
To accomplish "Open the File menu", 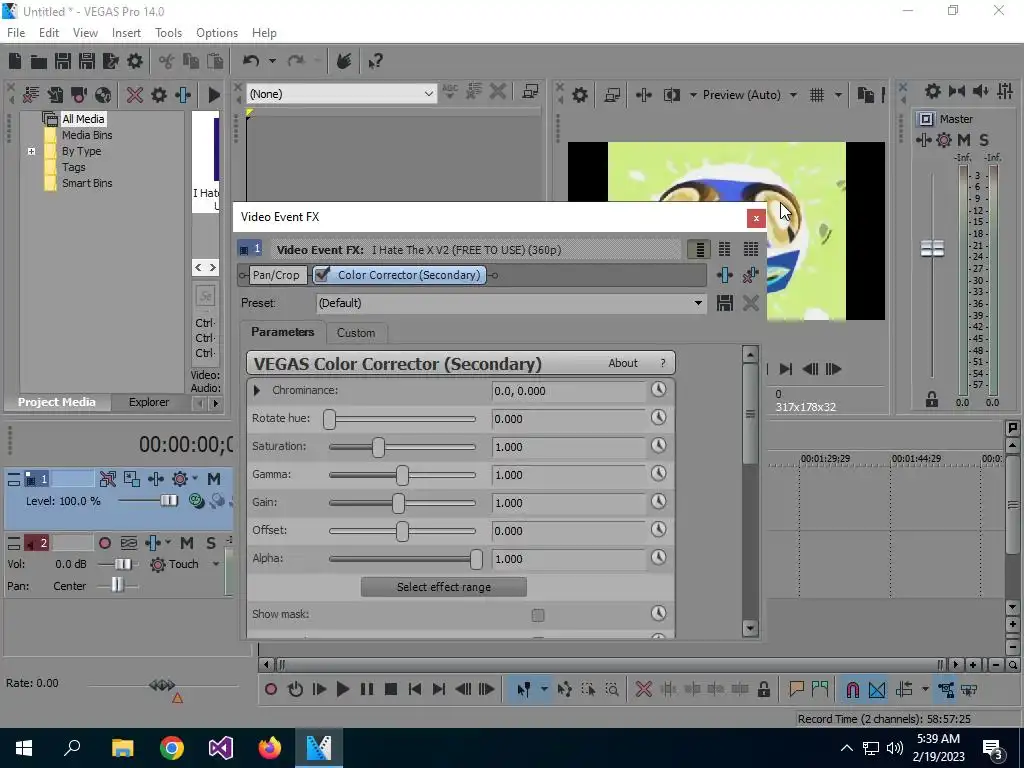I will 16,33.
